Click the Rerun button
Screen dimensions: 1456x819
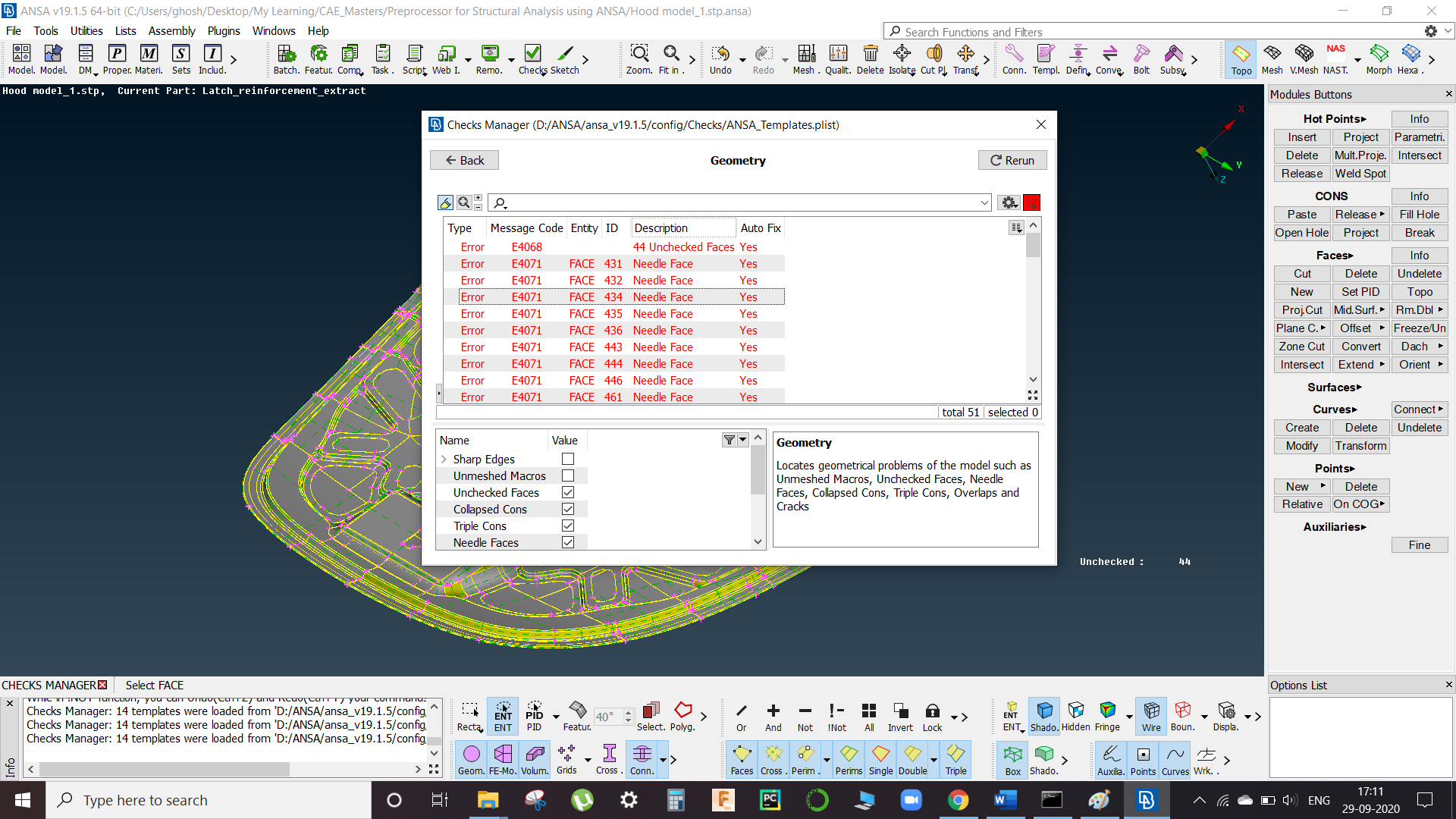[x=1012, y=160]
